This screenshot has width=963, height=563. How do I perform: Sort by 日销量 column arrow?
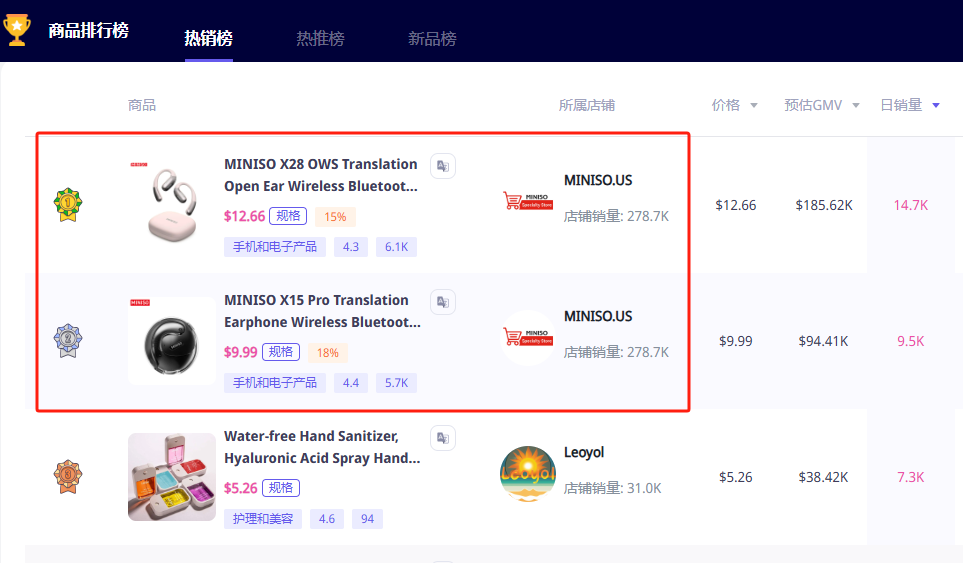coord(935,106)
